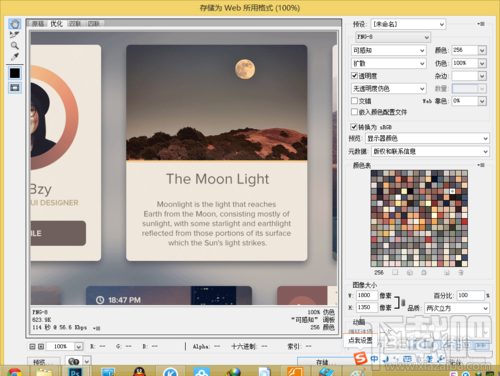Open the optimize panel flyout menu icon
This screenshot has width=500, height=376.
pos(481,24)
